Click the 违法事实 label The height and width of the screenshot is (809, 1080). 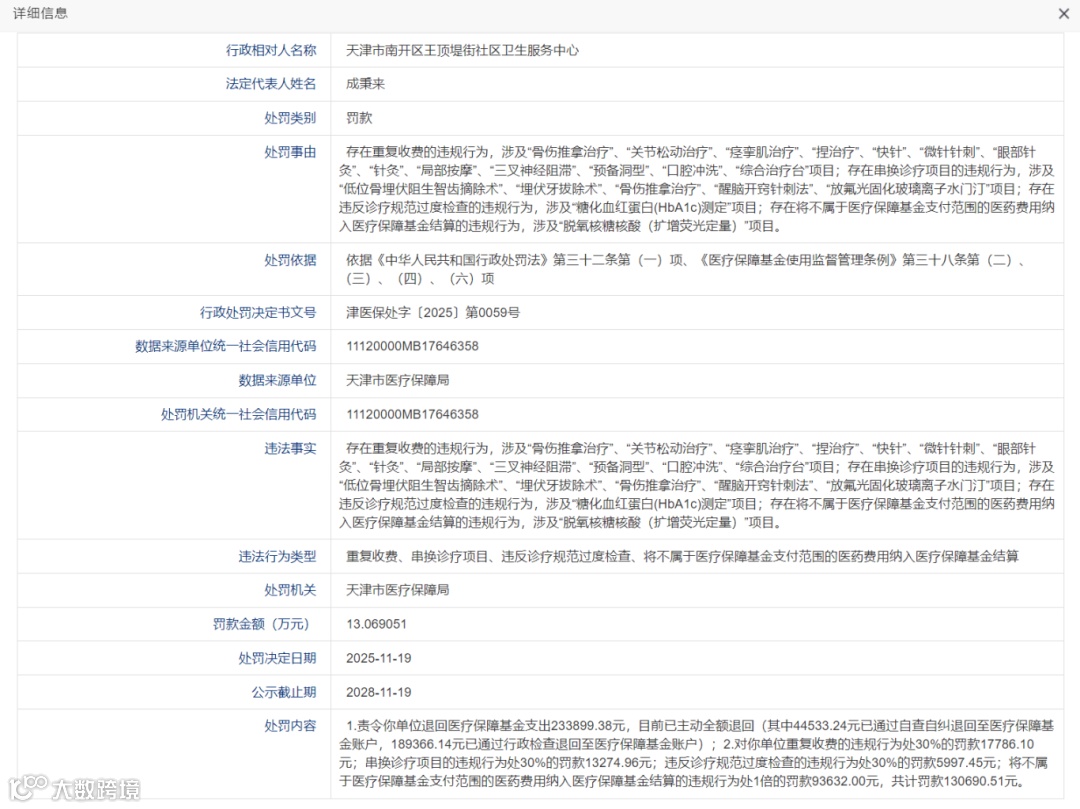point(290,449)
